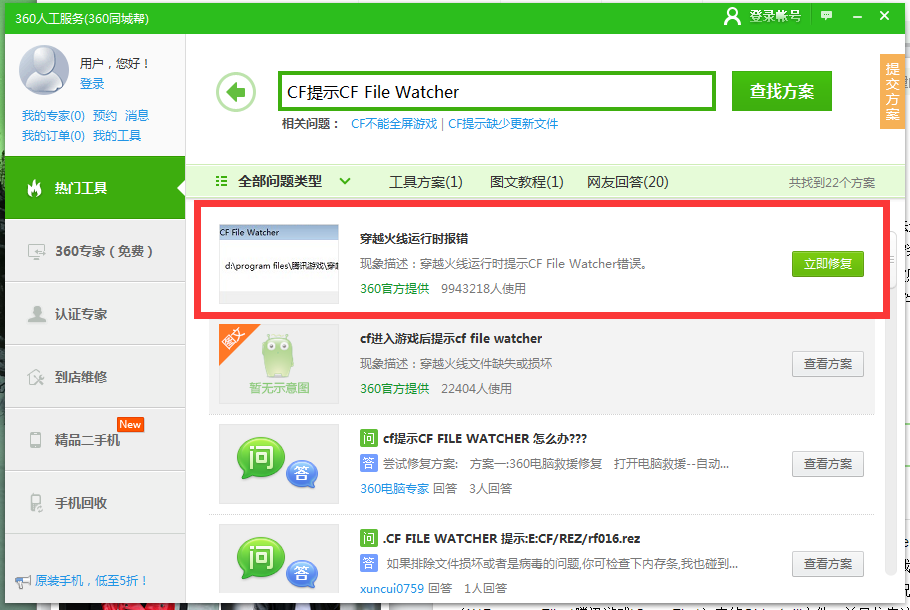This screenshot has height=610, width=910.
Task: Switch to 工具方案(1) tab
Action: pyautogui.click(x=425, y=182)
